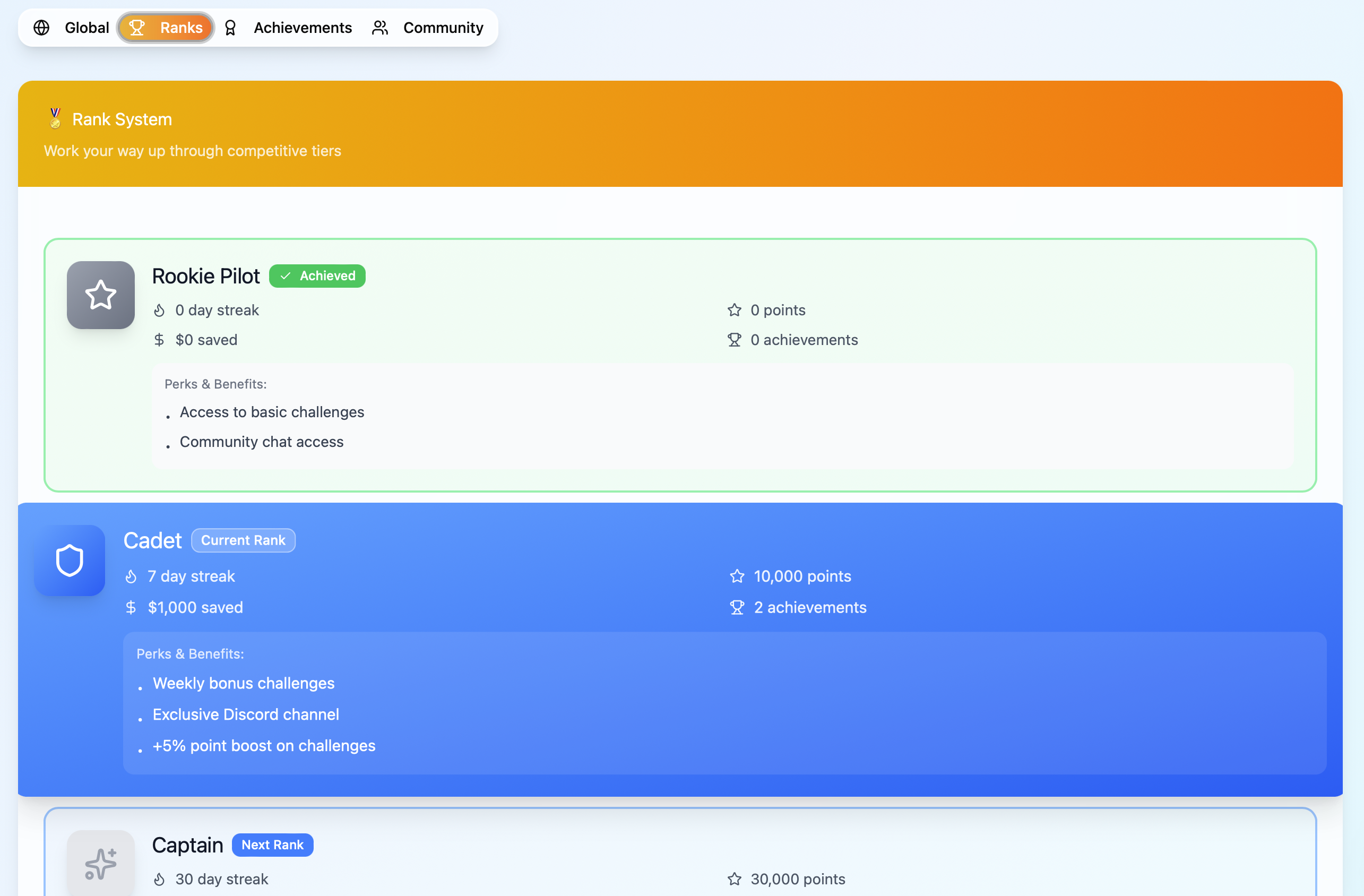Click the trophy icon beside 2 achievements
This screenshot has width=1364, height=896.
[x=737, y=607]
